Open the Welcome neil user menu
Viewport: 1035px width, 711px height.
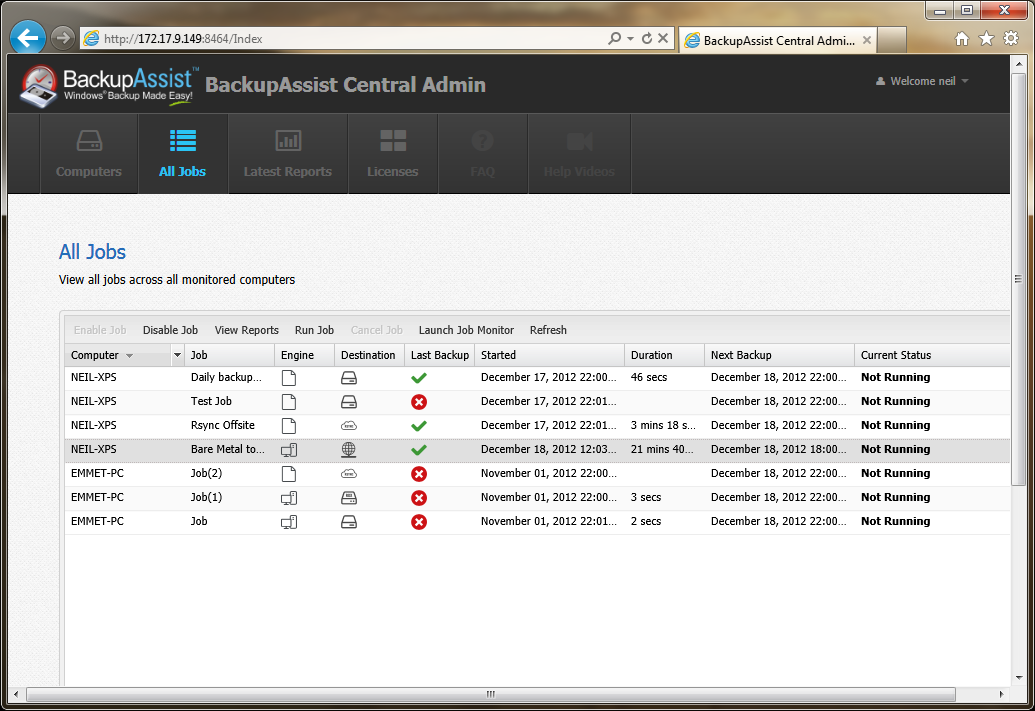click(x=921, y=81)
